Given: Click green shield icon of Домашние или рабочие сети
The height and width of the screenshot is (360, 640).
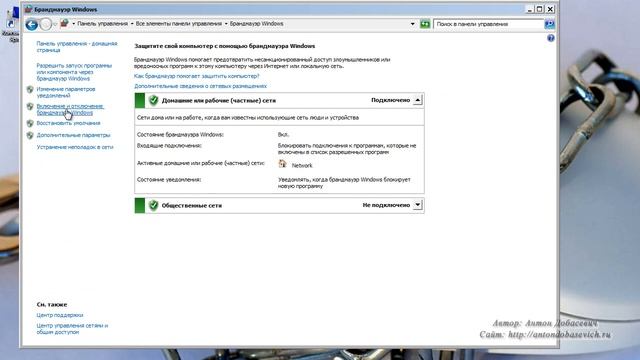Looking at the screenshot, I should [x=153, y=100].
